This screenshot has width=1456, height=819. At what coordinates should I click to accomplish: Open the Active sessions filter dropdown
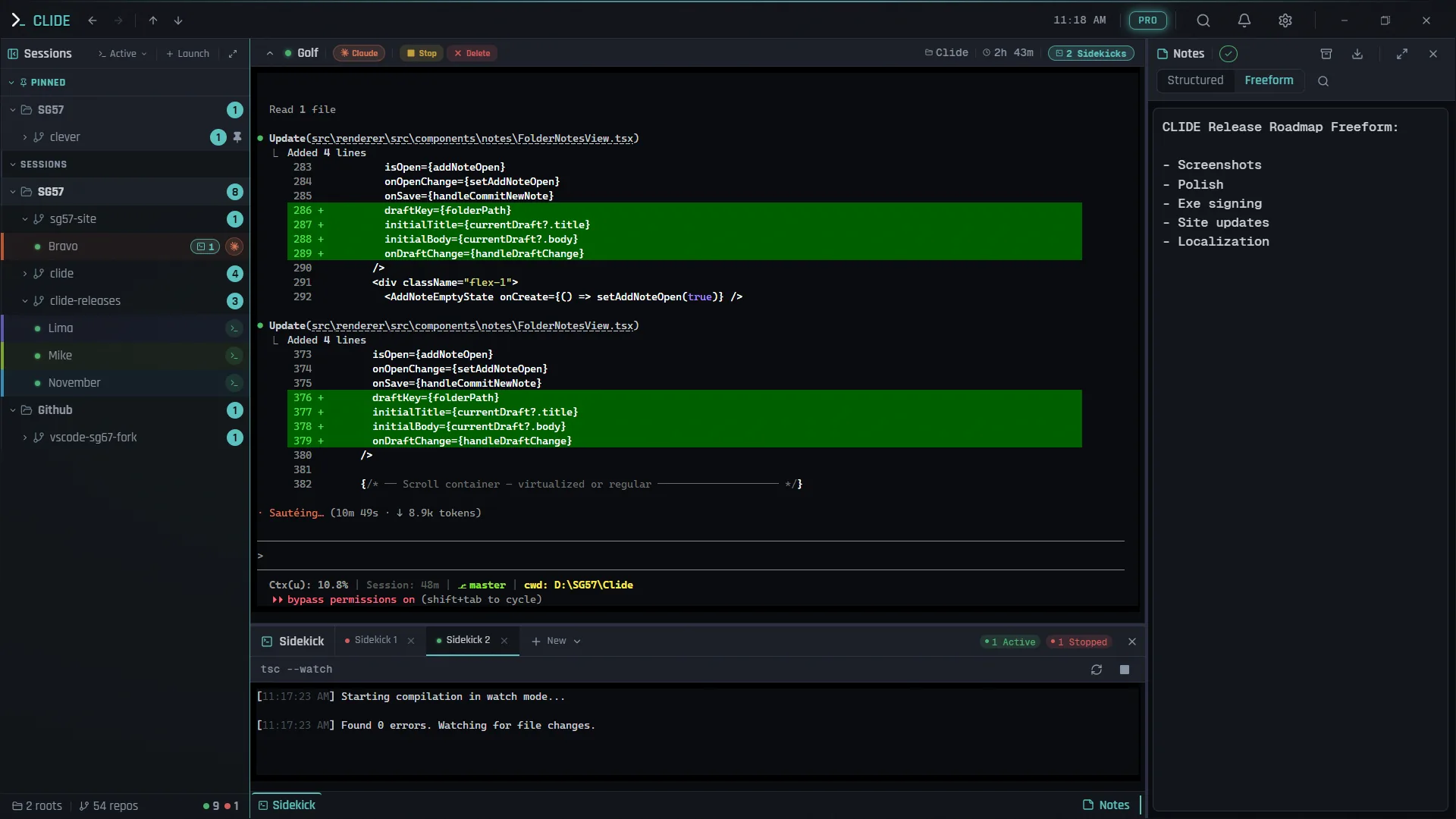(122, 54)
